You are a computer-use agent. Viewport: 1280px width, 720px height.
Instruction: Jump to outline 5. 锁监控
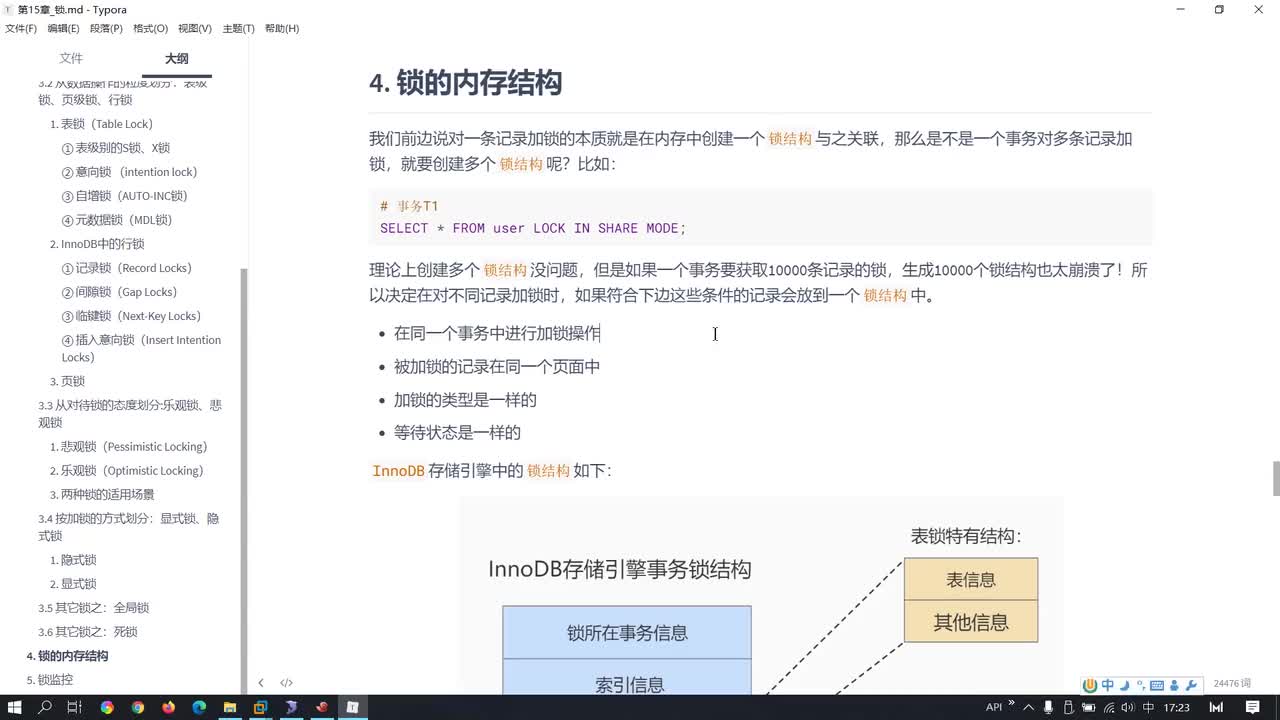pos(49,680)
